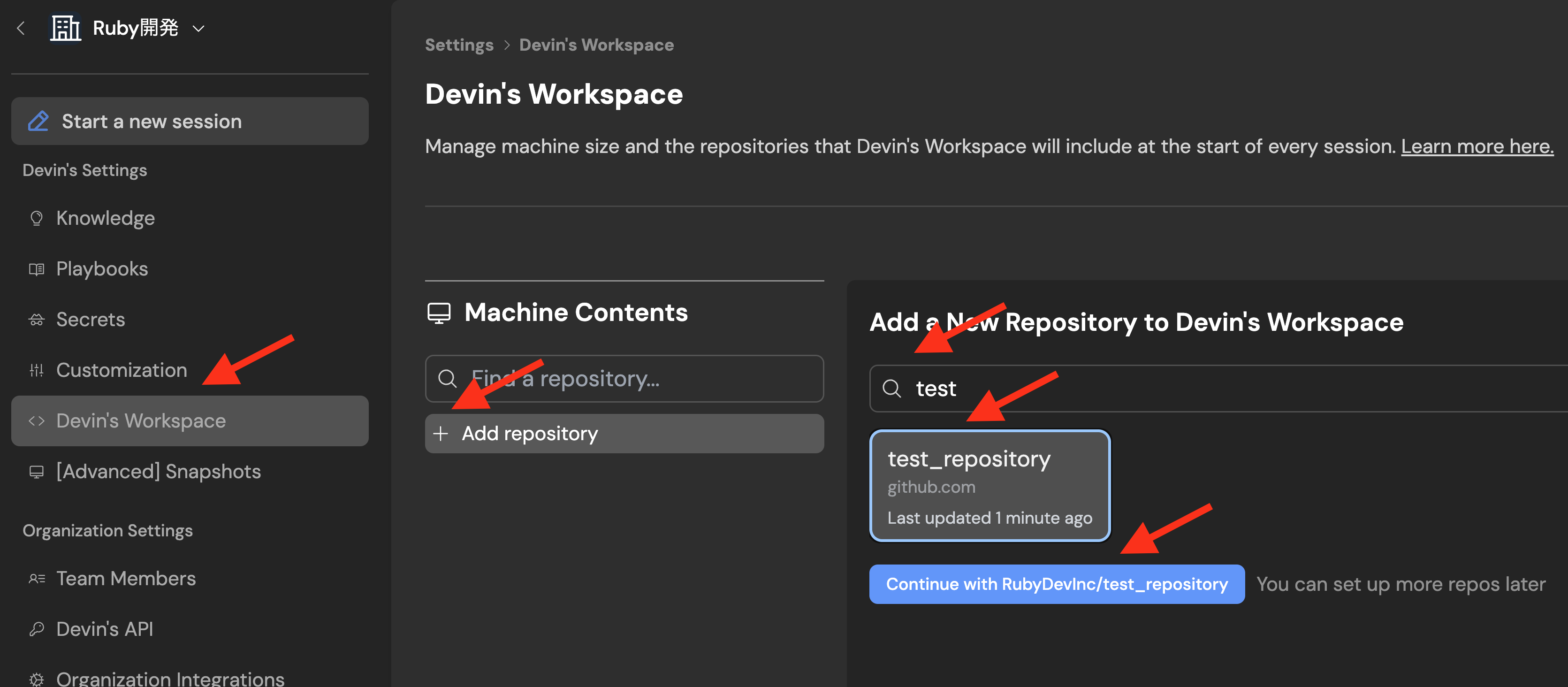Image resolution: width=1568 pixels, height=687 pixels.
Task: Click the back arrow beside Ruby開発
Action: click(x=21, y=28)
